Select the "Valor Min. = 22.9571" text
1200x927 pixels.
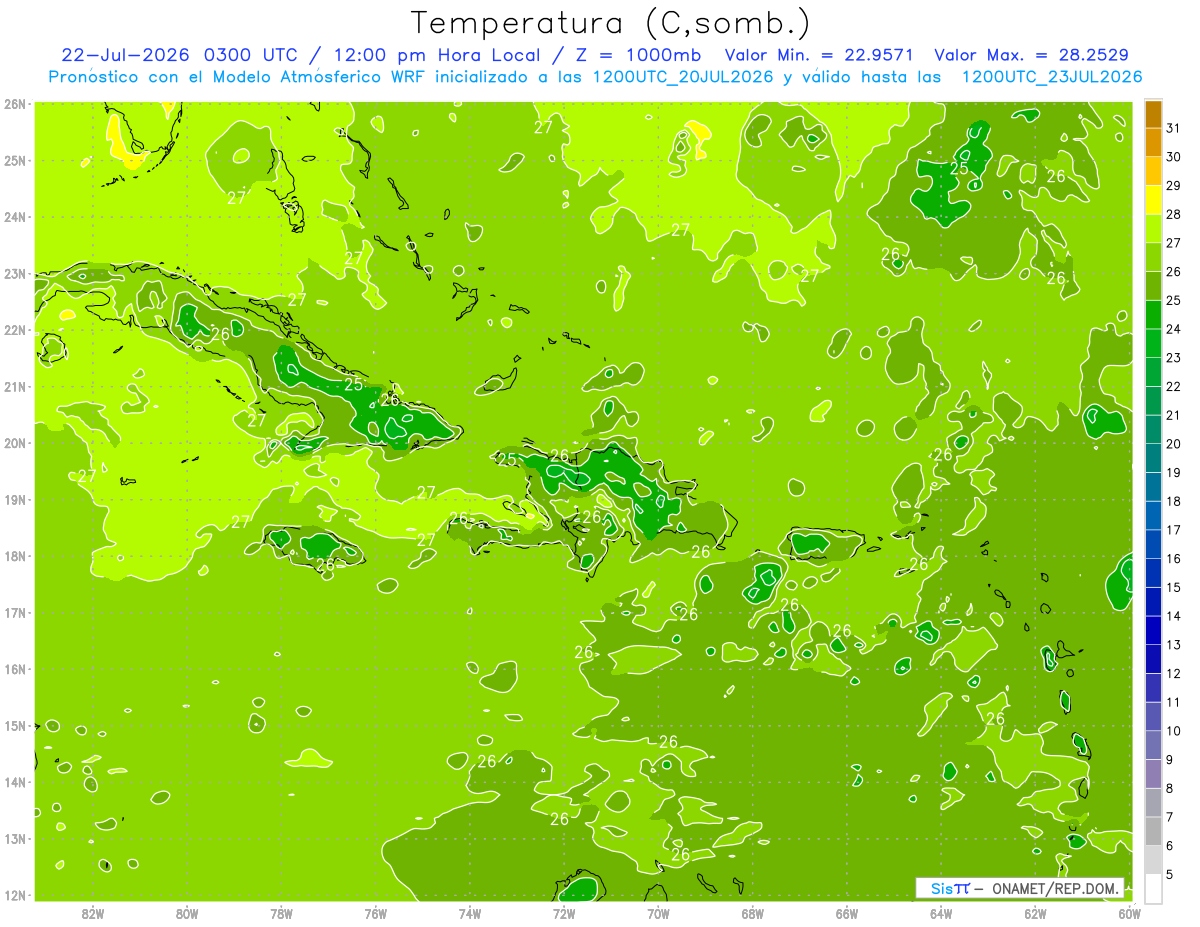pos(821,55)
